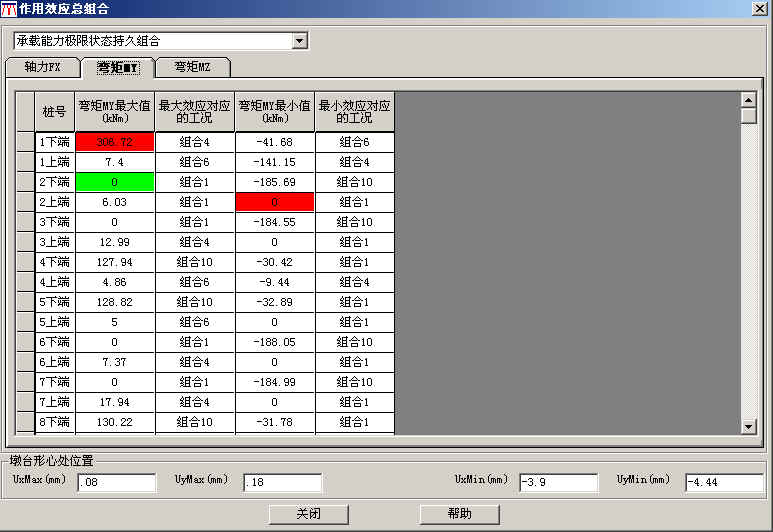Close the 作用效应总组合 dialog window
This screenshot has height=532, width=773.
coord(760,9)
